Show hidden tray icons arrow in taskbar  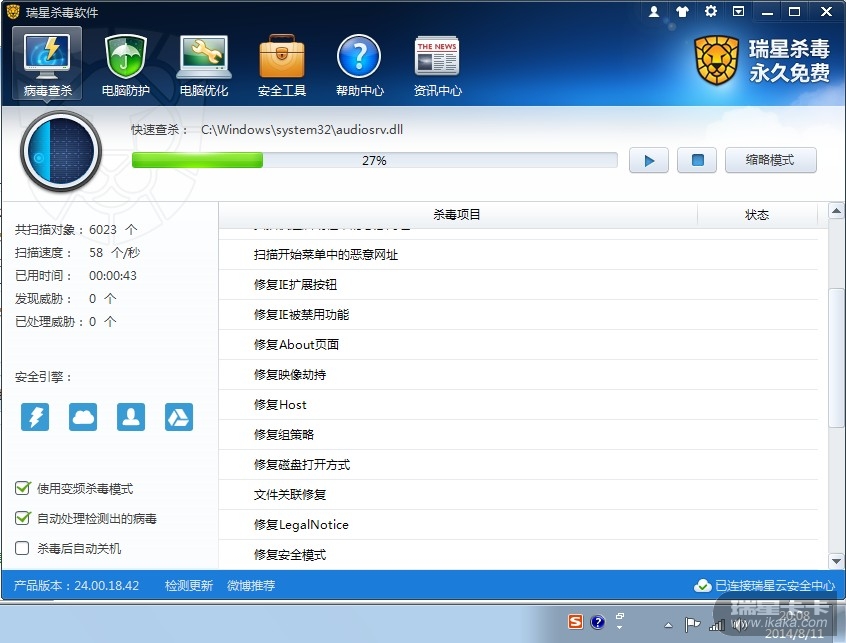tap(668, 625)
